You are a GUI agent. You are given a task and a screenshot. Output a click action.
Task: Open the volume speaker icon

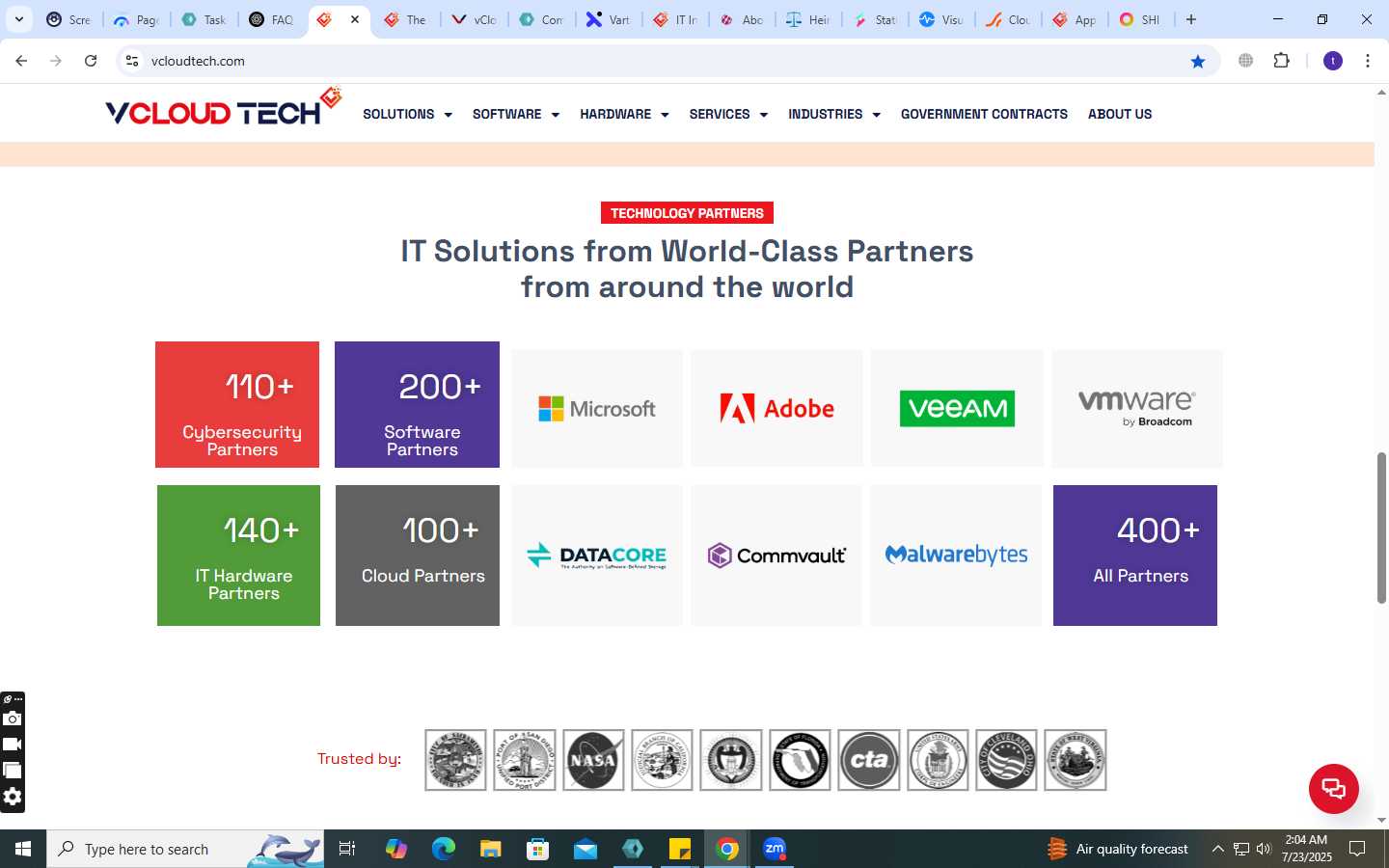(x=1264, y=849)
